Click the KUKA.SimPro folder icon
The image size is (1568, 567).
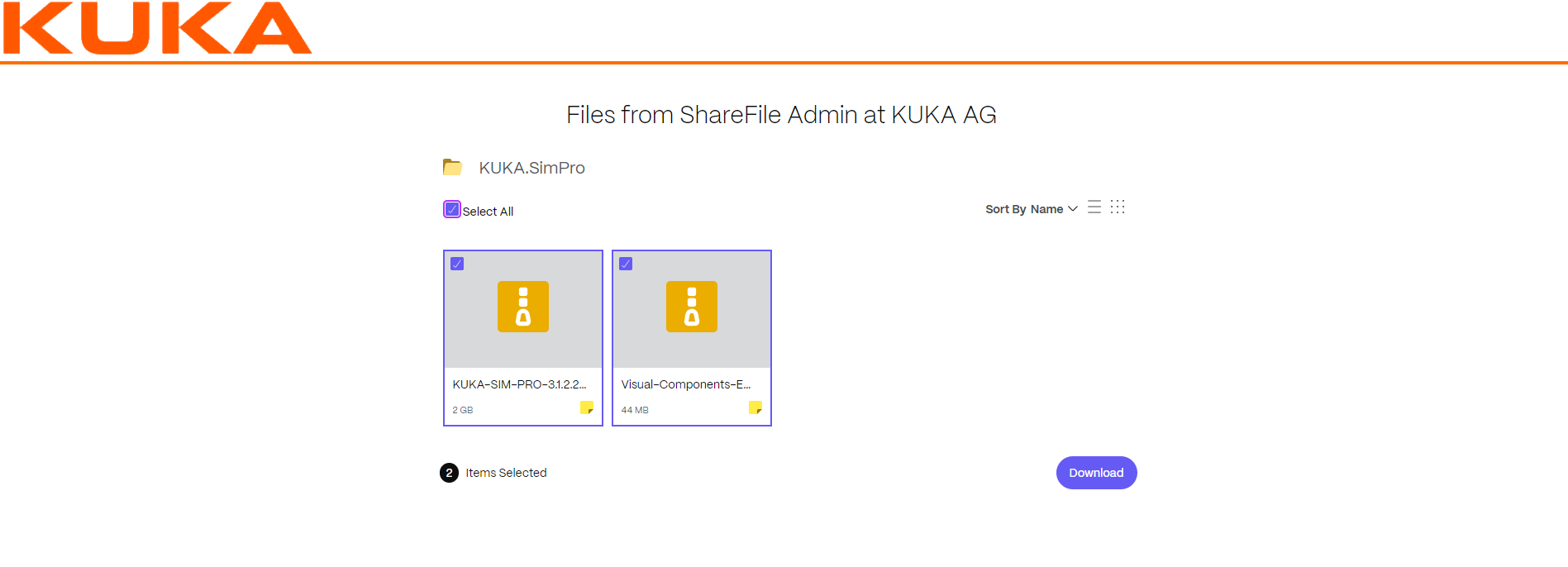pos(452,168)
